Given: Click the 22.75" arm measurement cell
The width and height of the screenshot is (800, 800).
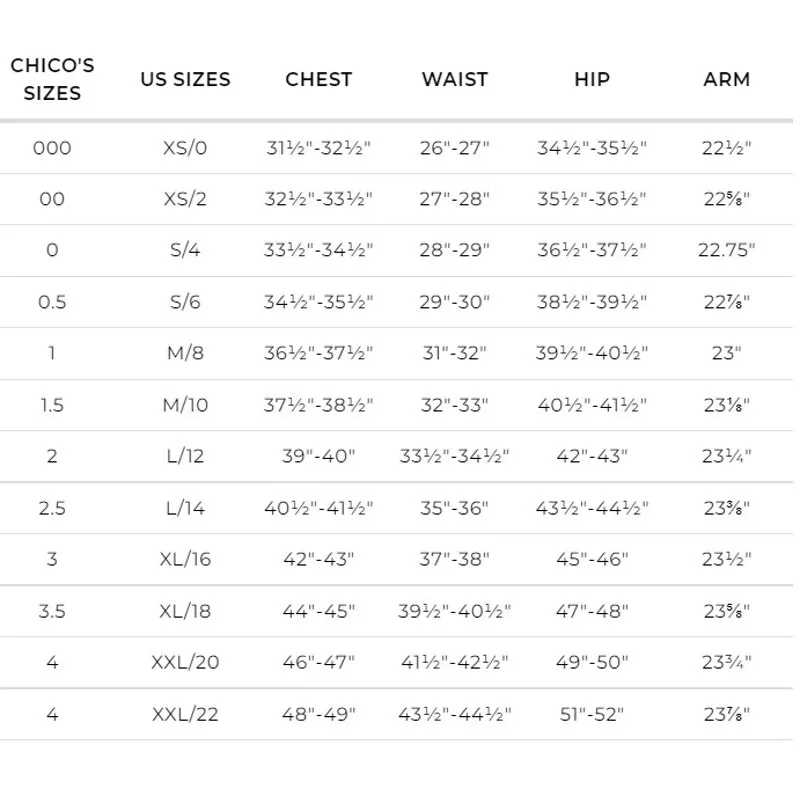Looking at the screenshot, I should (x=727, y=250).
